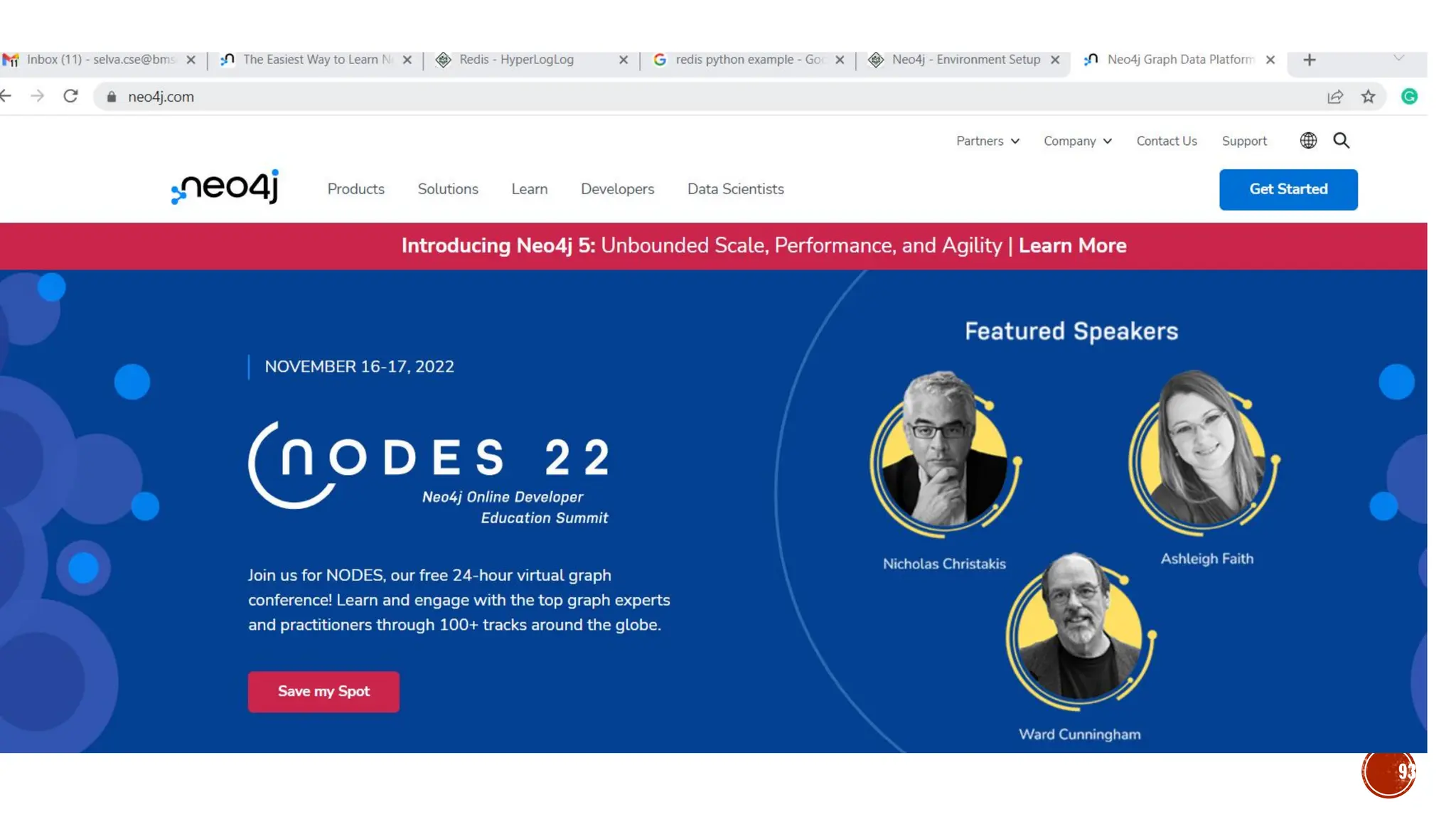This screenshot has height=819, width=1456.
Task: Click the share page icon in address bar
Action: [1335, 97]
